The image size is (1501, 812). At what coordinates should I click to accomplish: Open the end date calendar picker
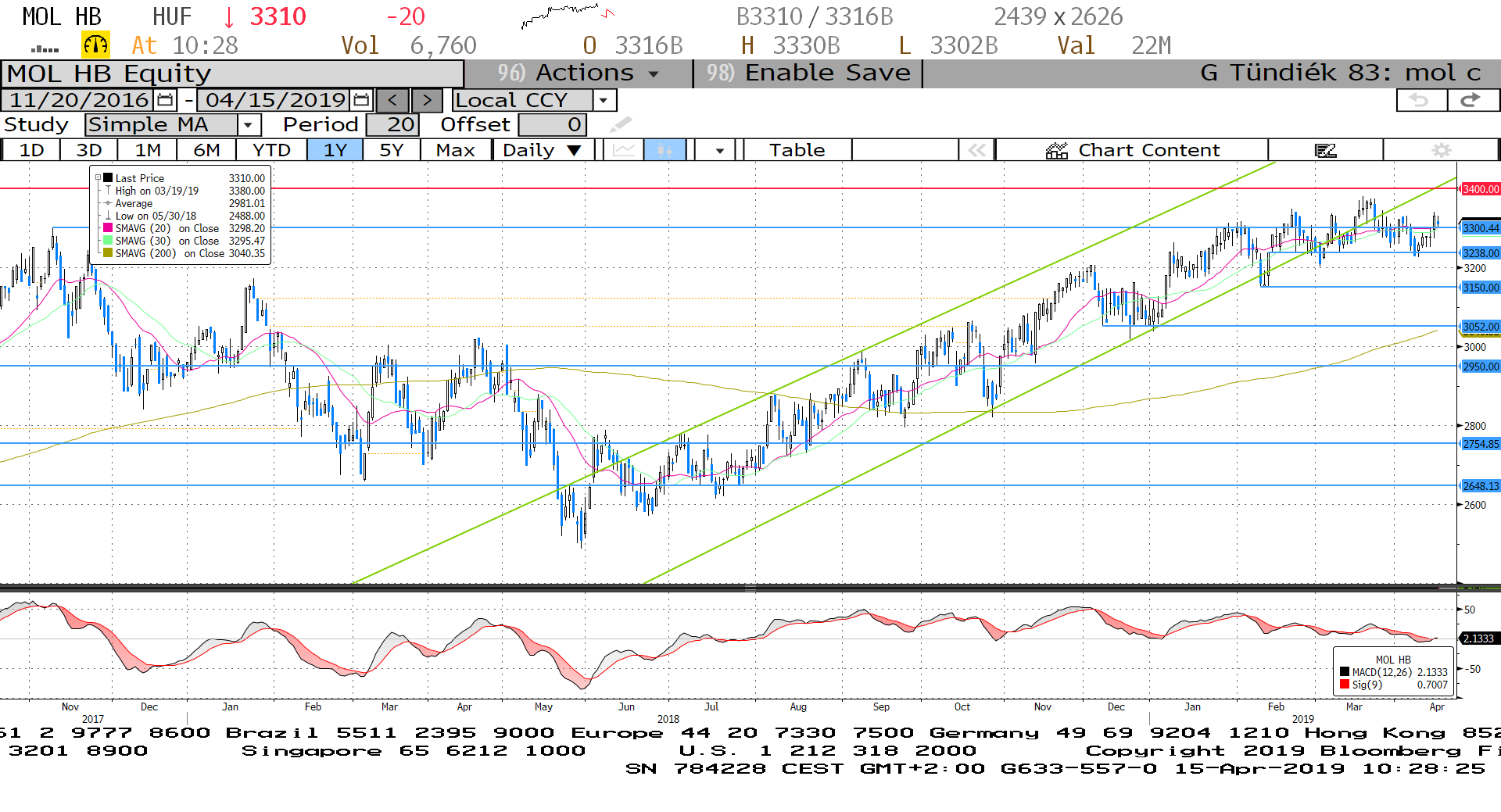point(361,100)
